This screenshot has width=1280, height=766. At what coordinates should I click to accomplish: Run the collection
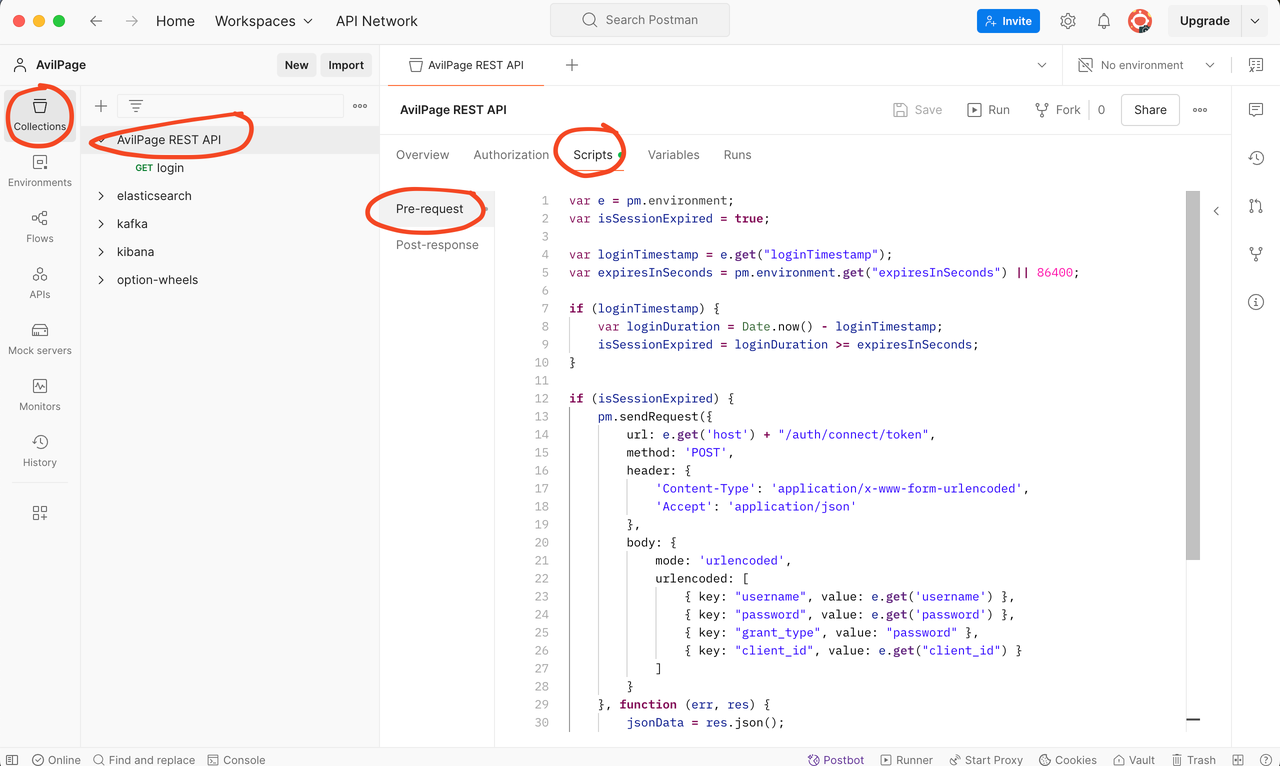pos(988,110)
